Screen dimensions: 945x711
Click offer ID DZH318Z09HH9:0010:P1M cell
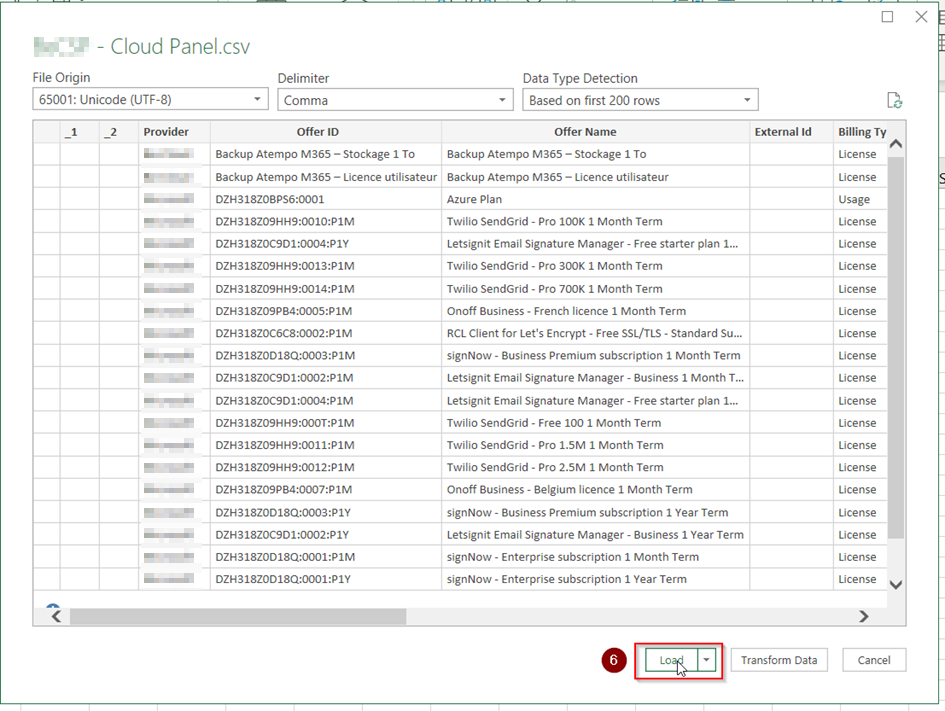[x=325, y=221]
